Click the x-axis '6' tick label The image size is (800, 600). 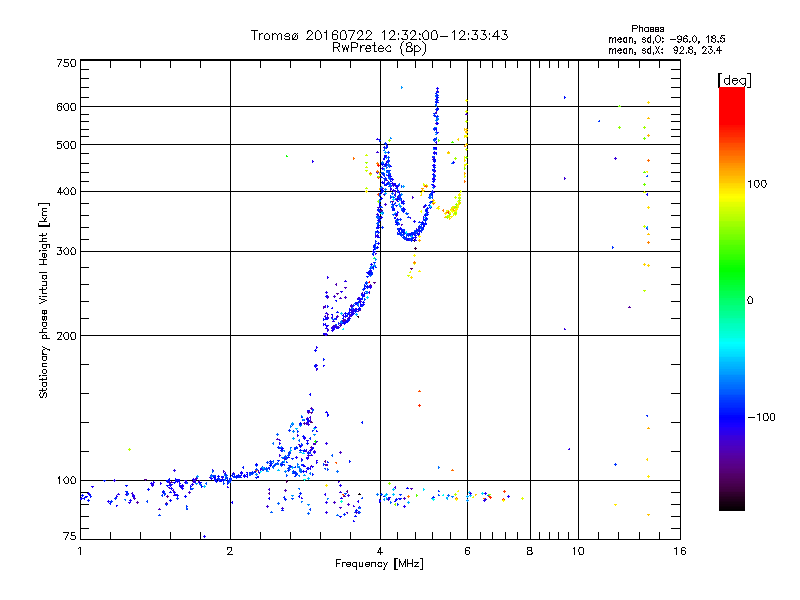click(x=467, y=551)
